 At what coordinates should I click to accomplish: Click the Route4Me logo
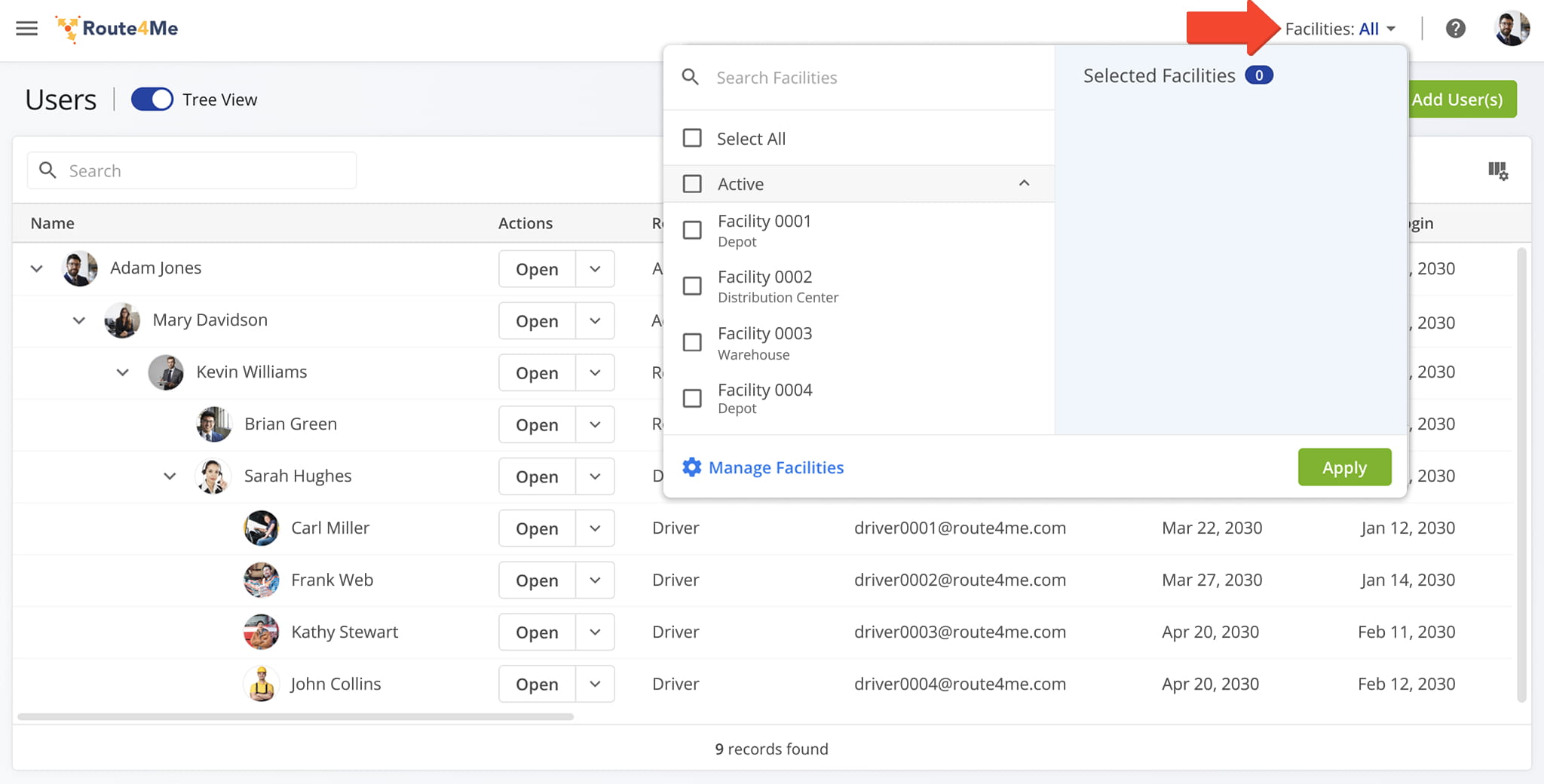tap(118, 29)
